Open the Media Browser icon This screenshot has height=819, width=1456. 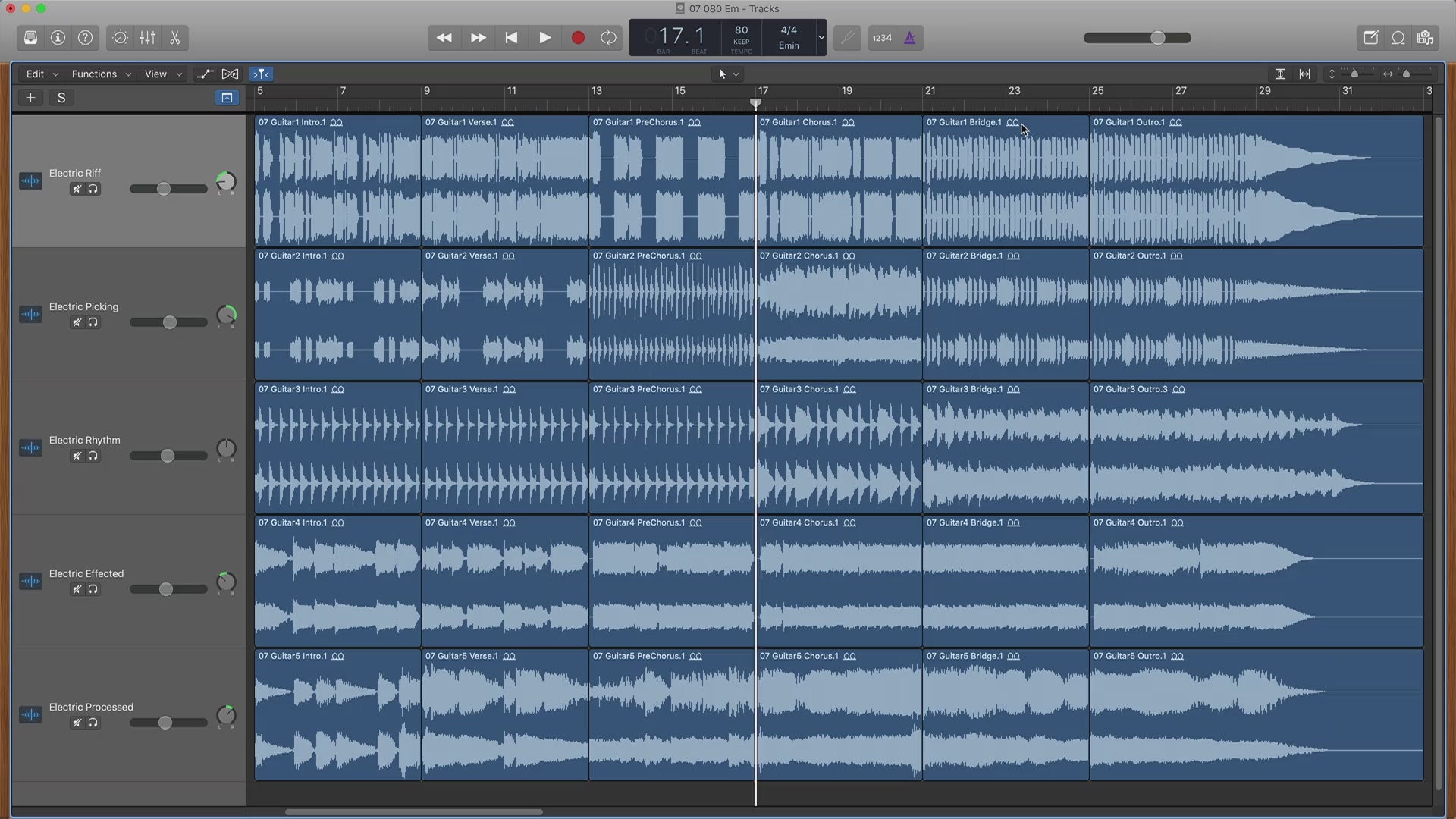coord(1425,38)
